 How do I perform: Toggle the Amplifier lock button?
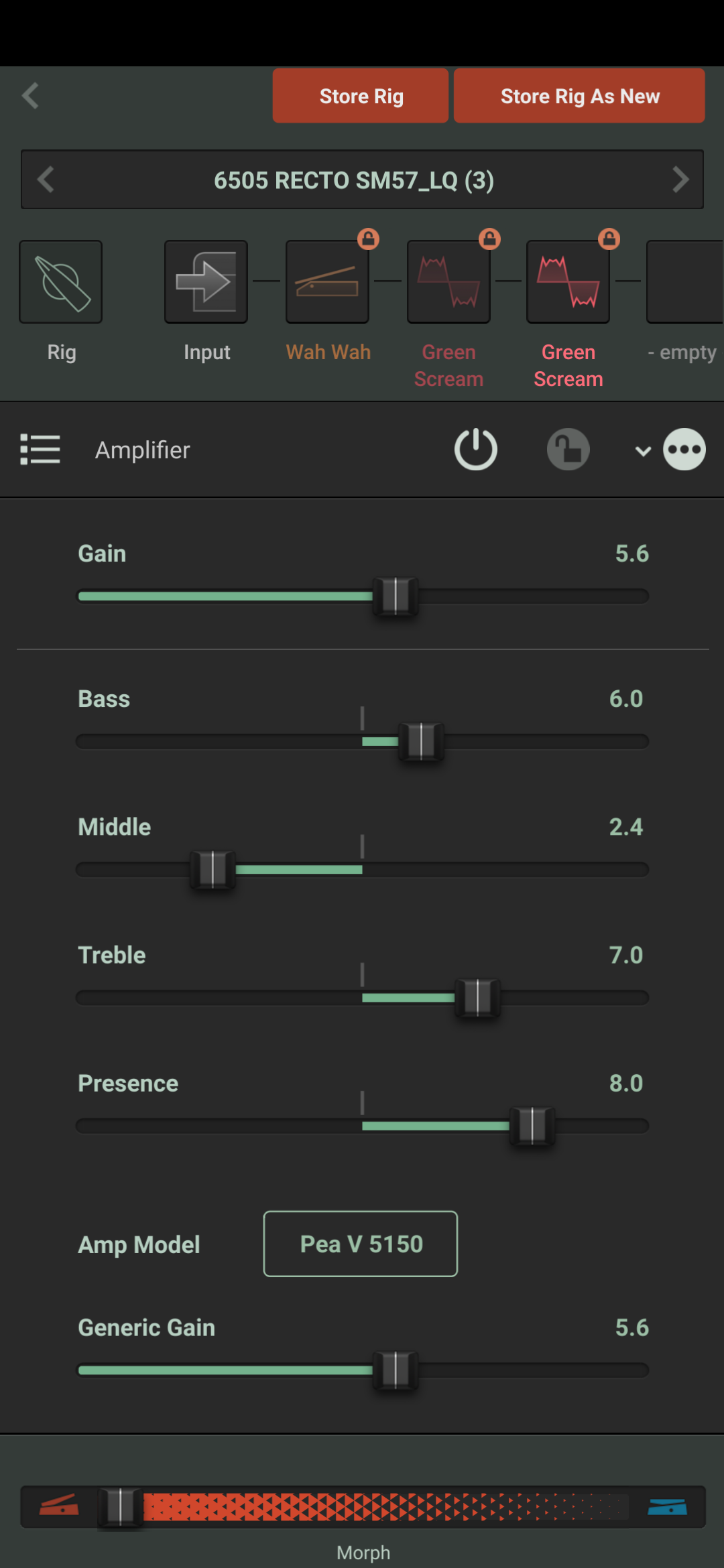(x=568, y=449)
